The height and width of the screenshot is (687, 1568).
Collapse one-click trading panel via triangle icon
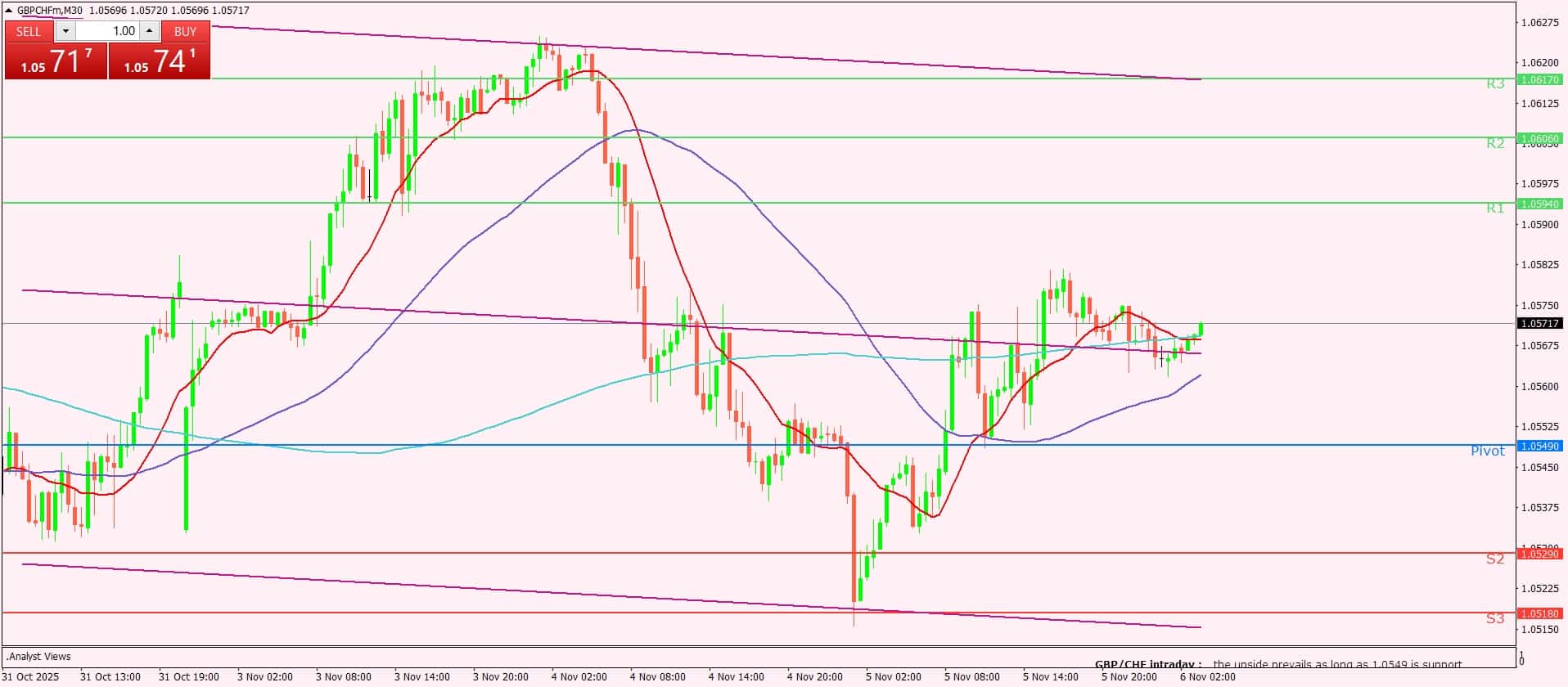9,11
